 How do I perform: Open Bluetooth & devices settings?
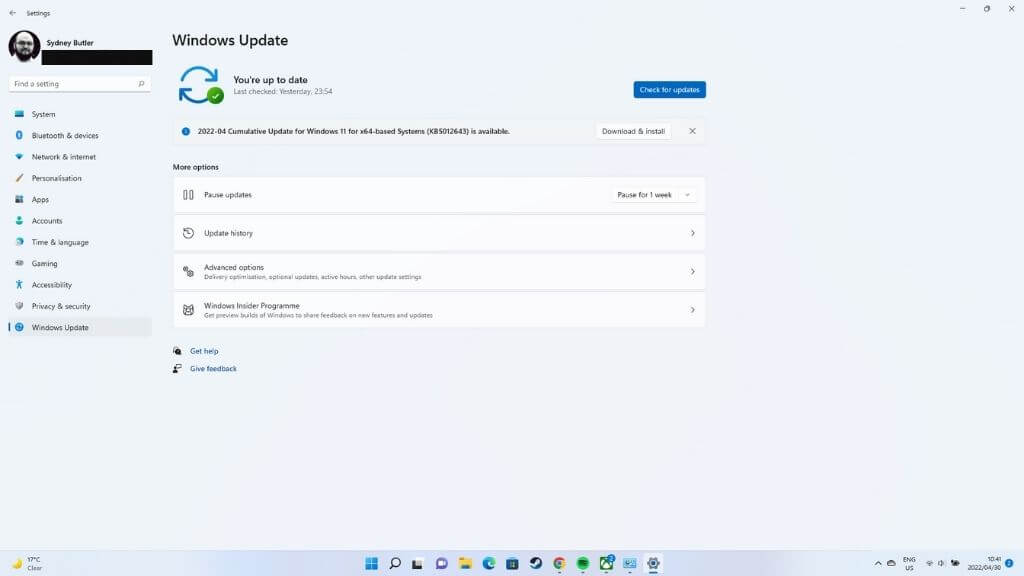(80, 136)
